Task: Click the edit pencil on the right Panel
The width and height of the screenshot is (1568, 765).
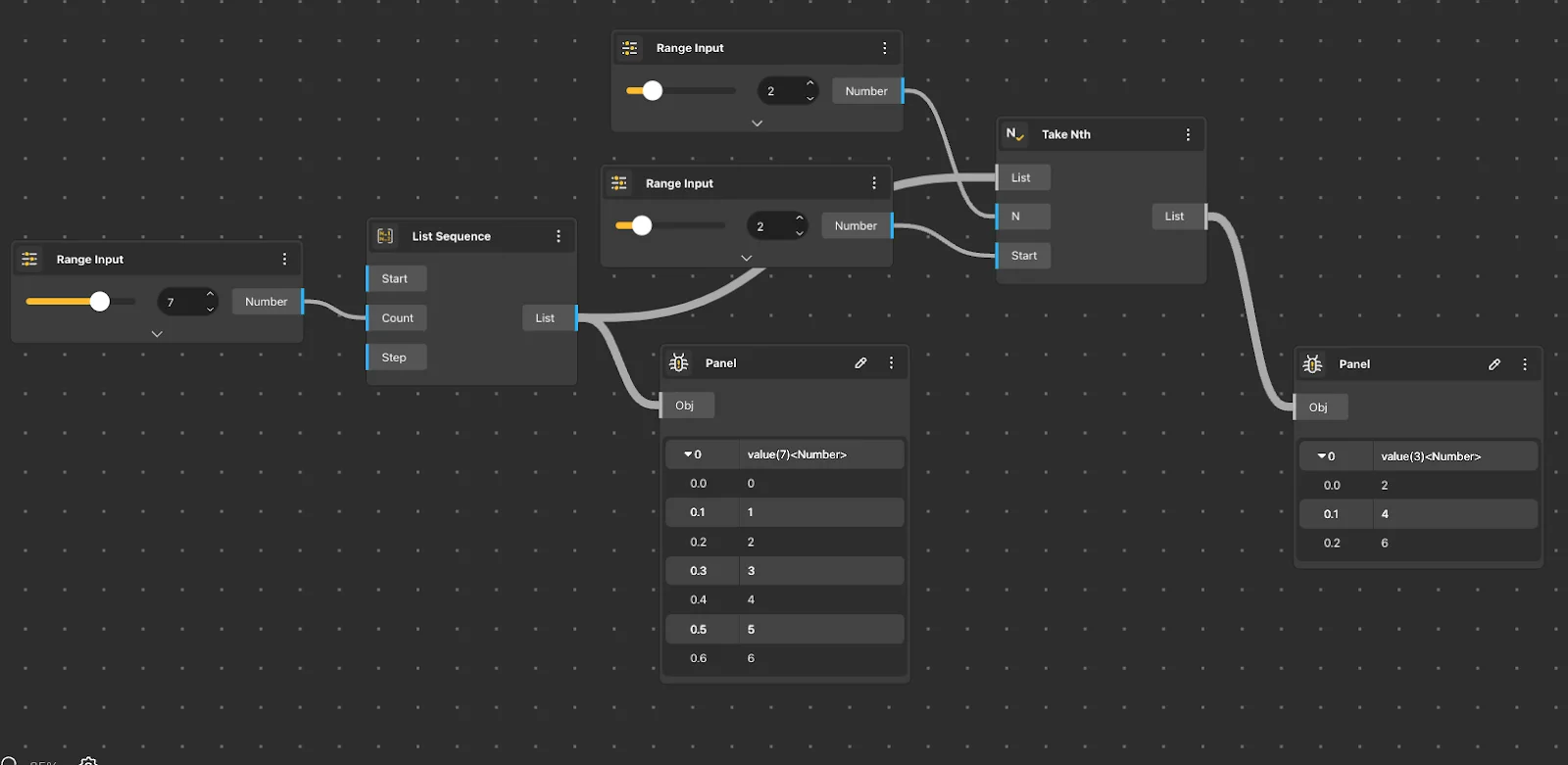Action: click(x=1494, y=364)
